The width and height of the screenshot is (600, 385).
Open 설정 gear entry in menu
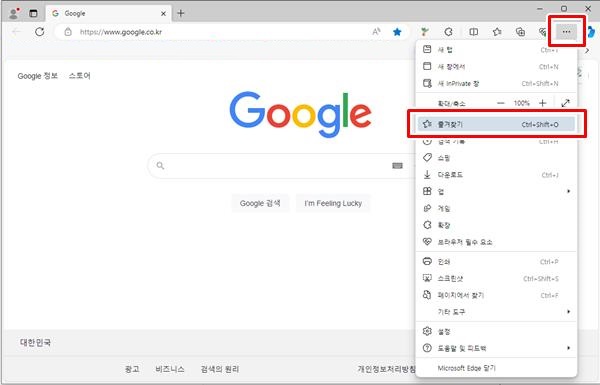496,331
